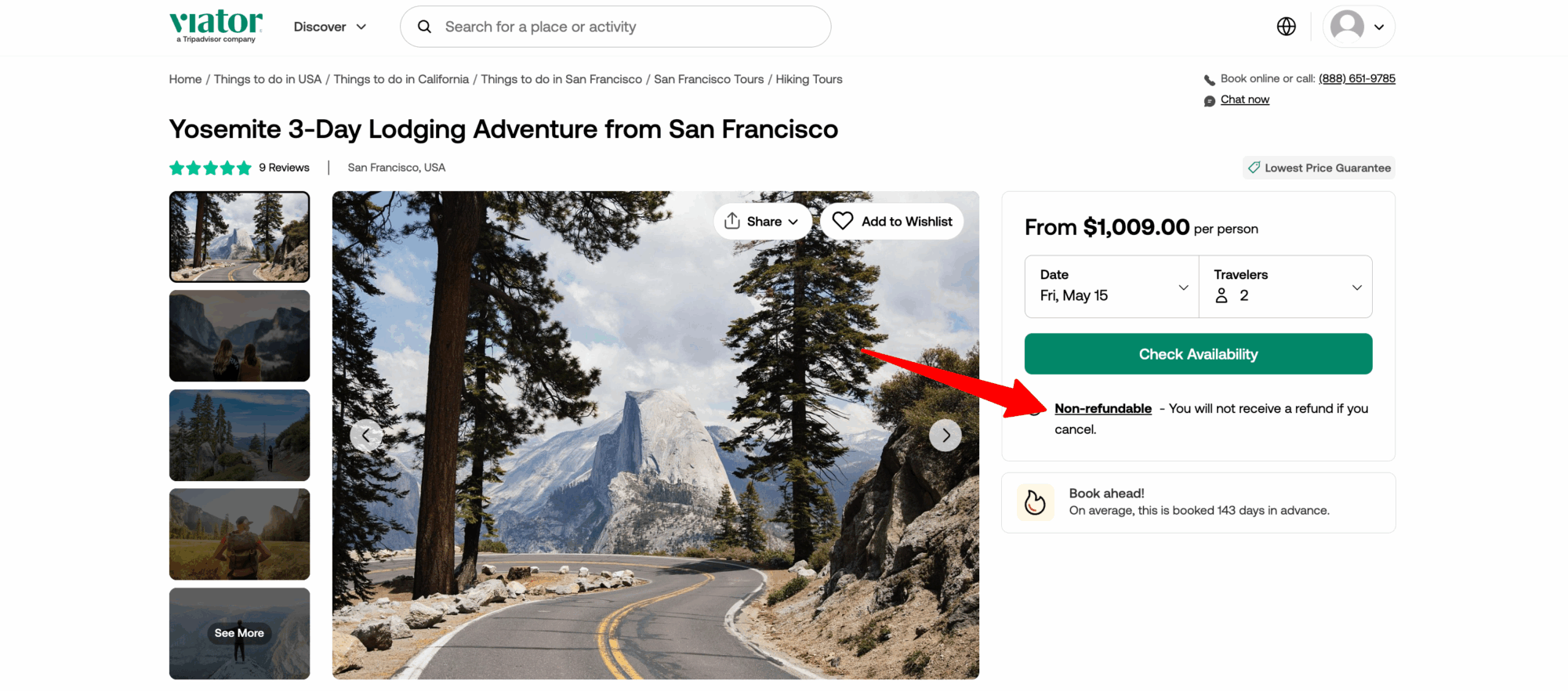This screenshot has width=1568, height=691.
Task: Click the Non-refundable policy link
Action: [1102, 408]
